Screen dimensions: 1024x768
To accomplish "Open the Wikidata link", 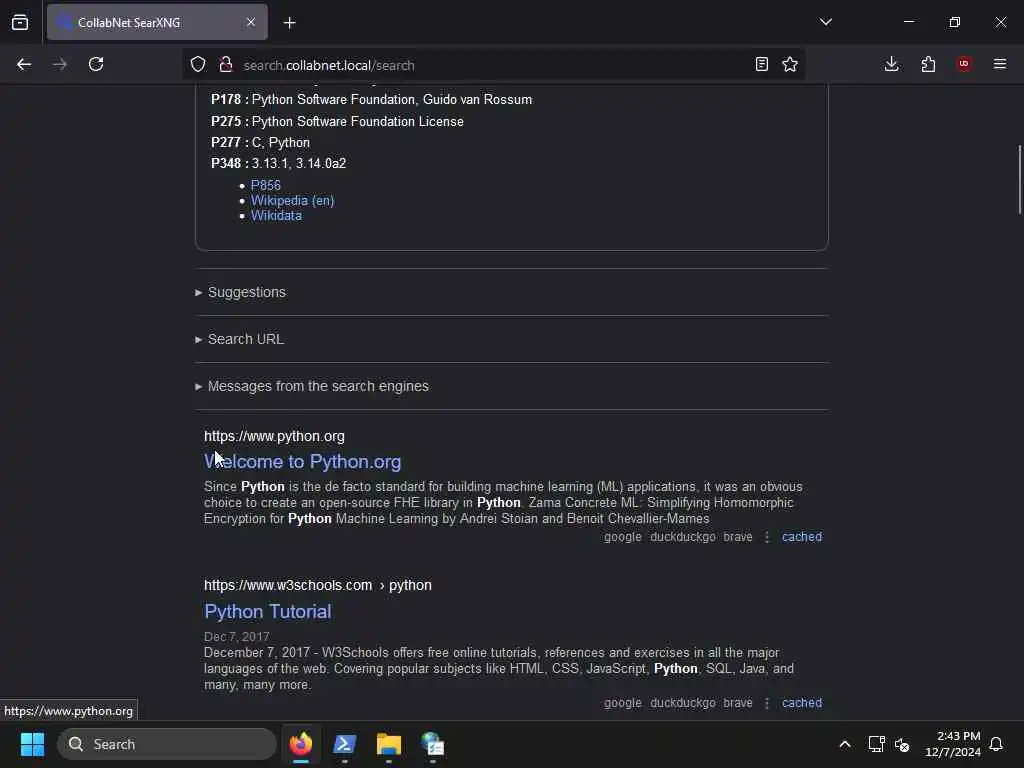I will [276, 216].
